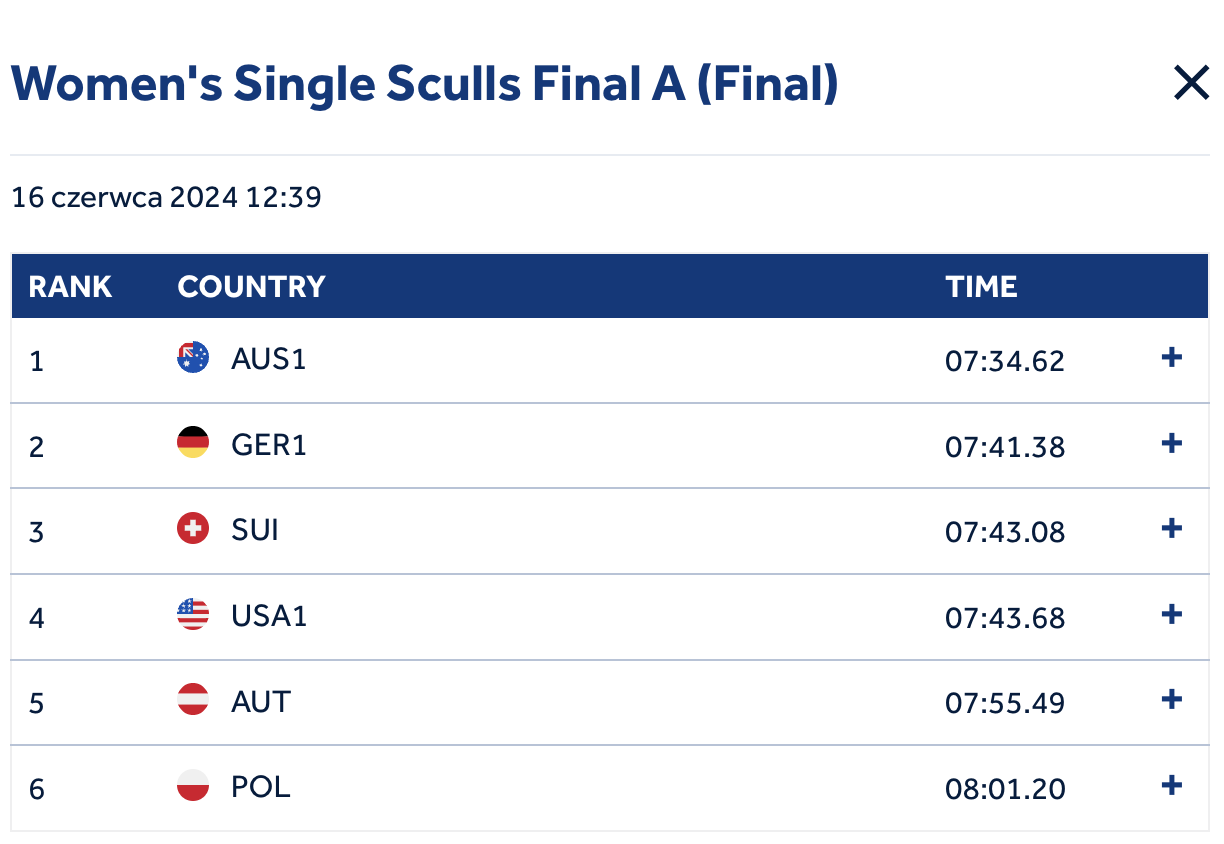The width and height of the screenshot is (1224, 844).
Task: Expand the SUI result details
Action: click(x=1172, y=529)
